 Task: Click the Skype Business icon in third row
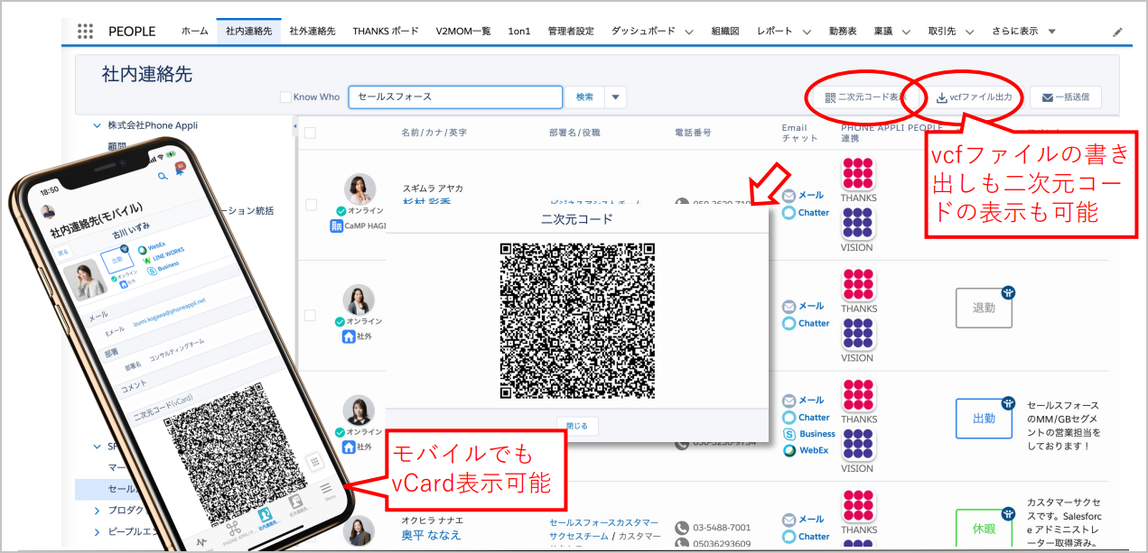[790, 434]
